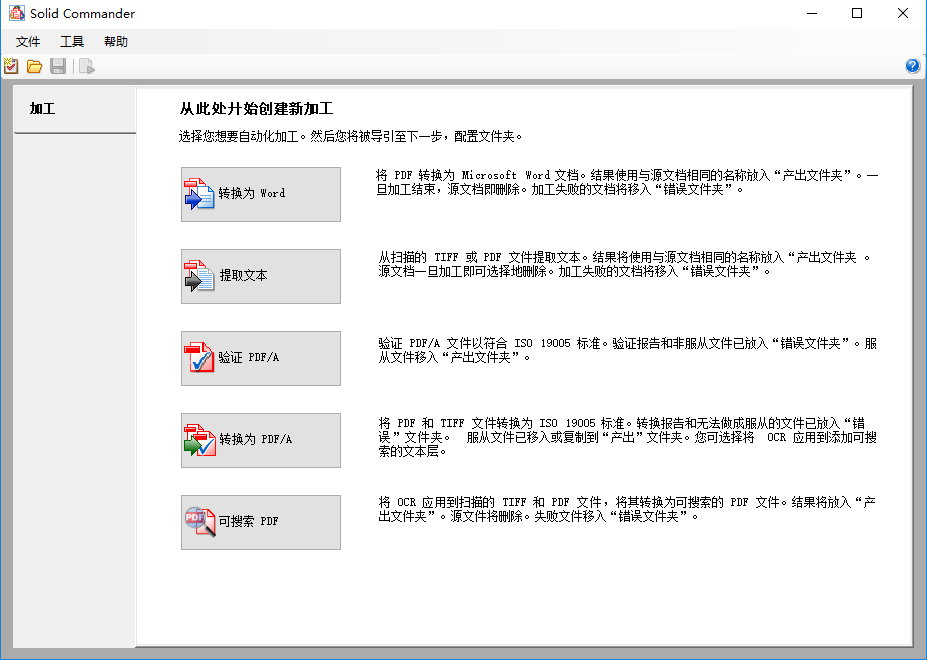Click the 转换为 PDF/A button
This screenshot has width=927, height=660.
point(260,440)
